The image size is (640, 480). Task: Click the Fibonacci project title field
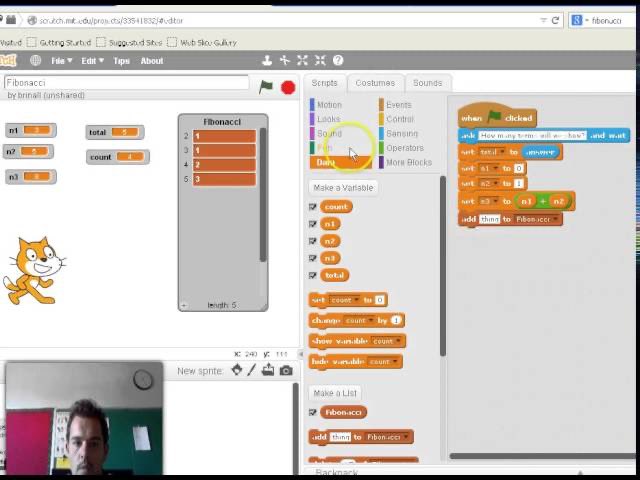126,83
